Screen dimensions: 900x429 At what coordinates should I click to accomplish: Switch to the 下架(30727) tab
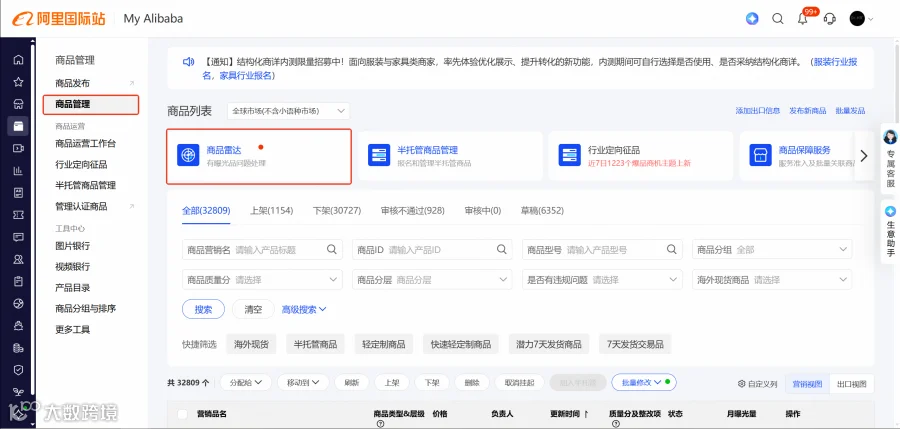[337, 211]
